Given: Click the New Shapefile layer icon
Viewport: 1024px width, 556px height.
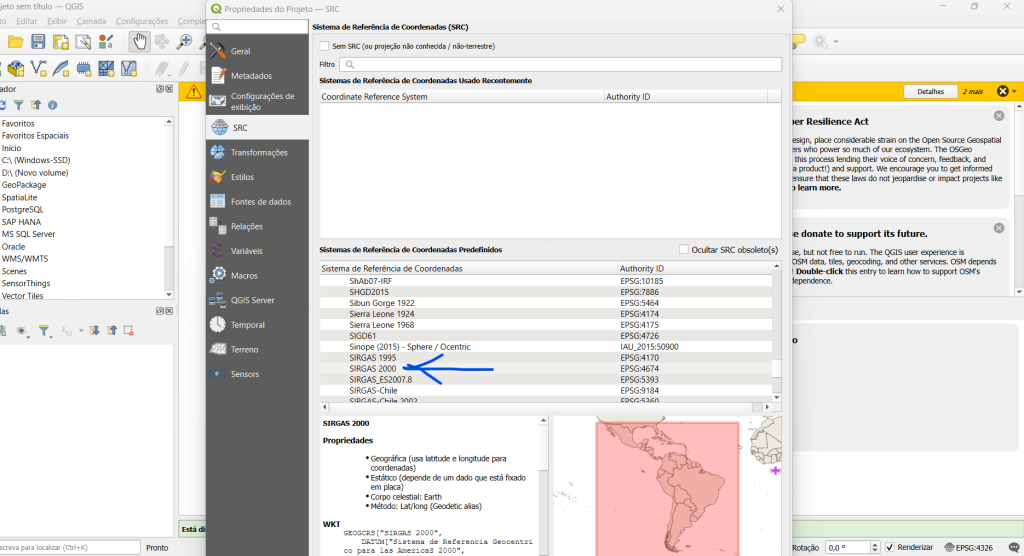Looking at the screenshot, I should click(39, 68).
